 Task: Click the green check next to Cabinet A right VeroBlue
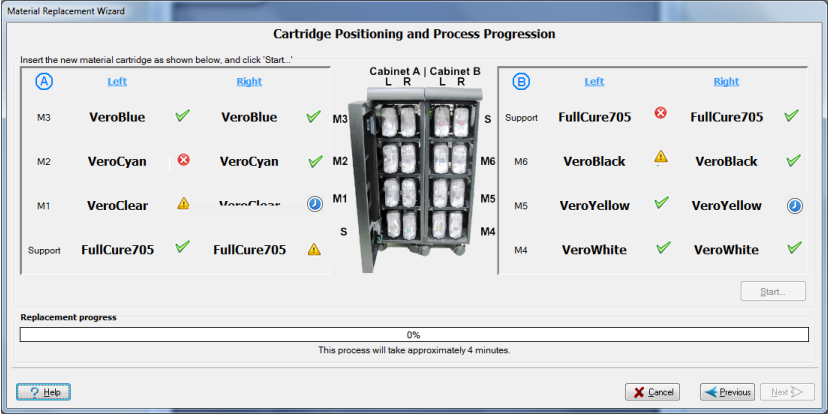[x=314, y=116]
